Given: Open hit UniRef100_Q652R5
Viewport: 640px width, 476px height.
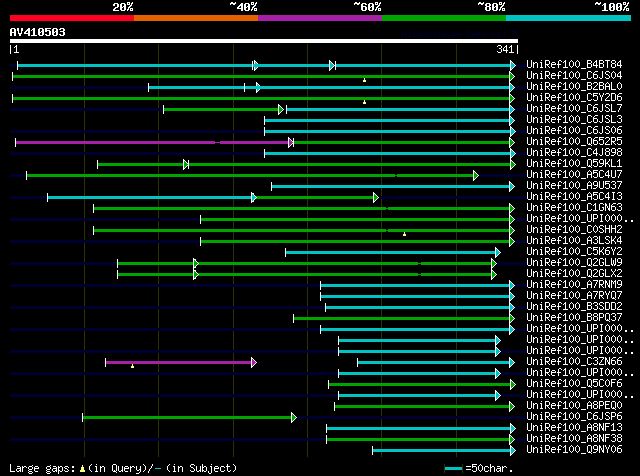Looking at the screenshot, I should pos(574,142).
